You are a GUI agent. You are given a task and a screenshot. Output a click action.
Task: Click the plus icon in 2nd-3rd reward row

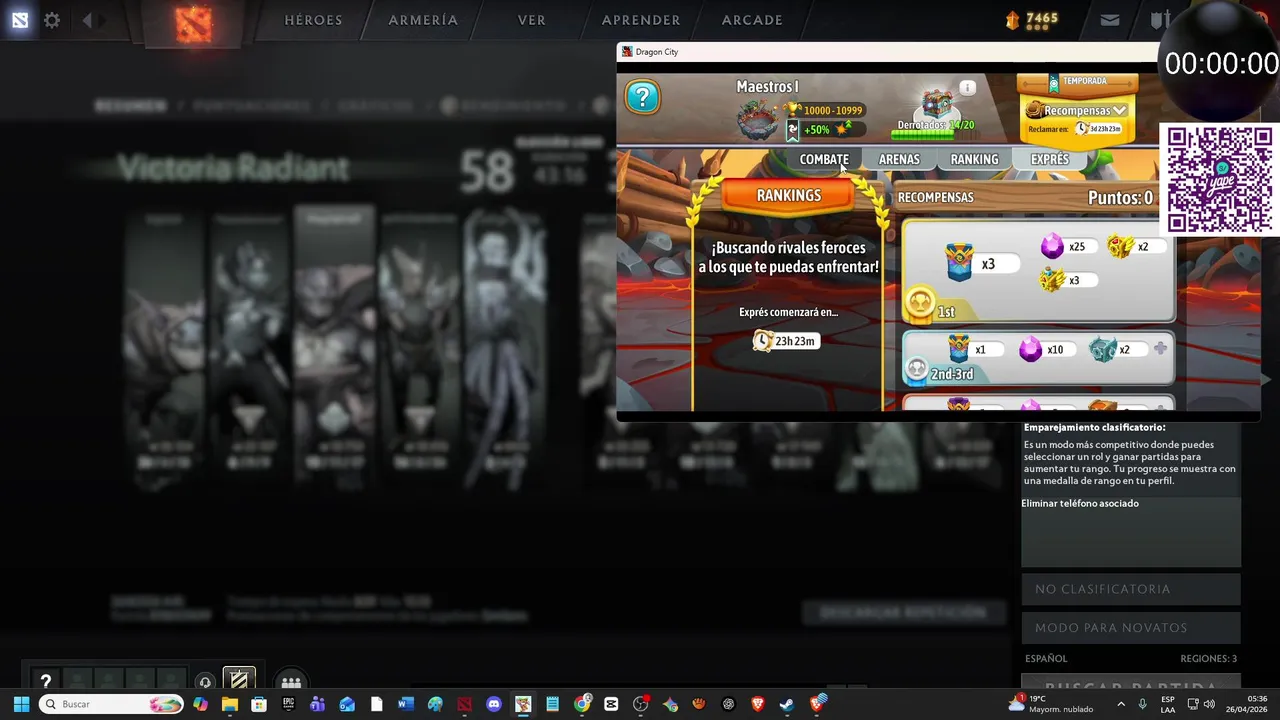(1160, 348)
